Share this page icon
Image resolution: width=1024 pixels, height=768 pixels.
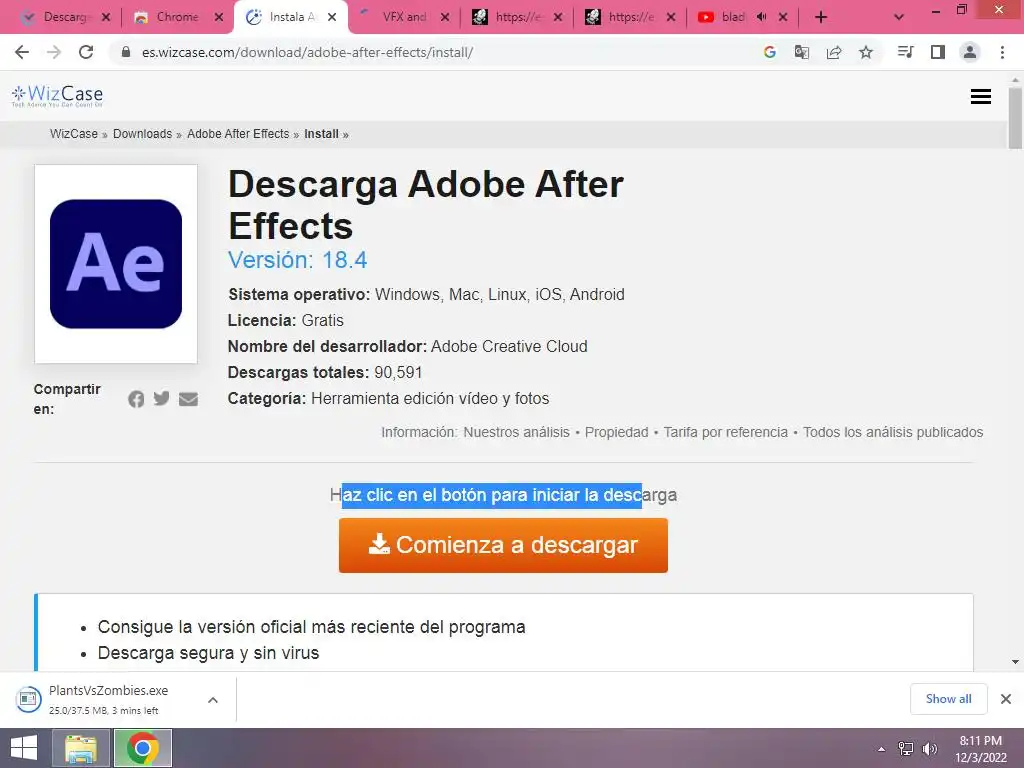click(834, 52)
